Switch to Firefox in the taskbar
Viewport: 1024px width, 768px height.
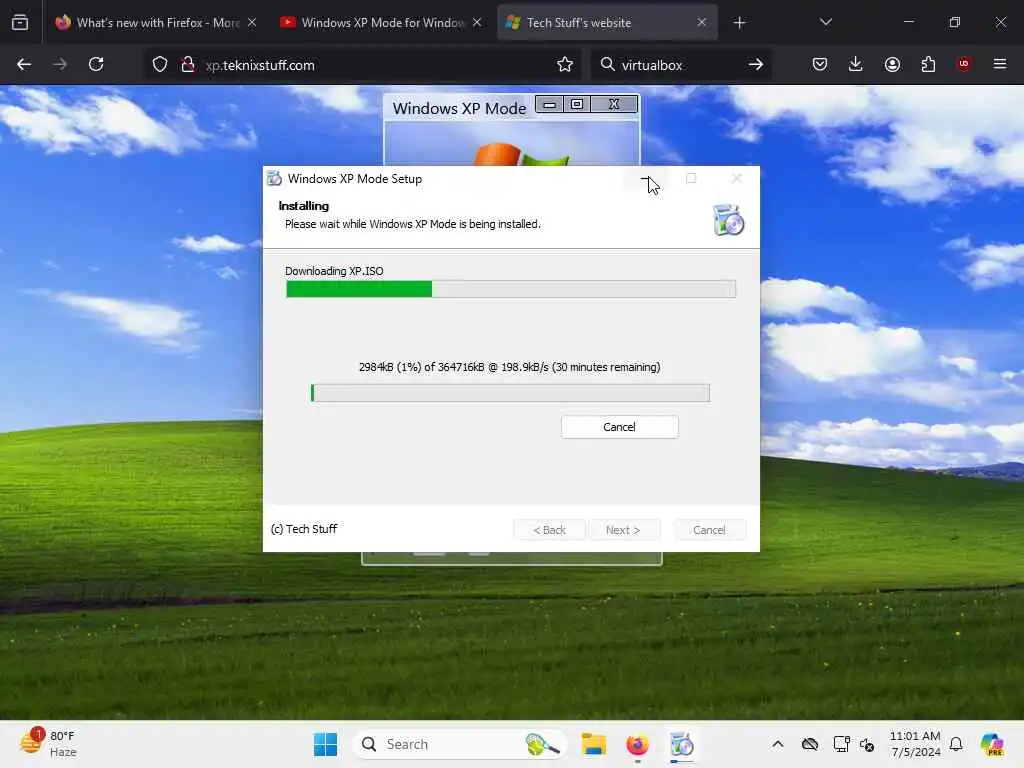(637, 744)
